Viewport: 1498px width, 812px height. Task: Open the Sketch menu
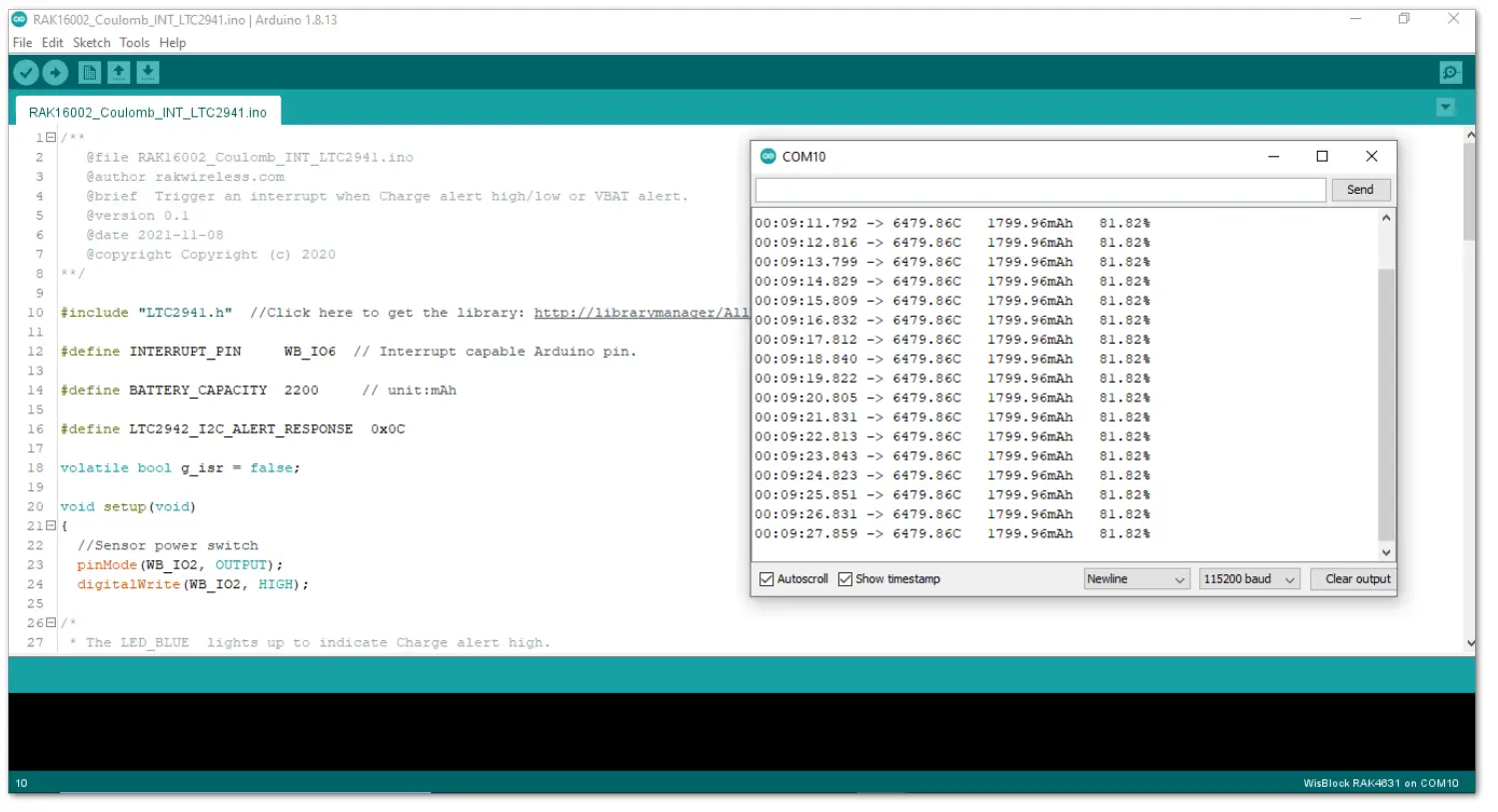pos(91,43)
